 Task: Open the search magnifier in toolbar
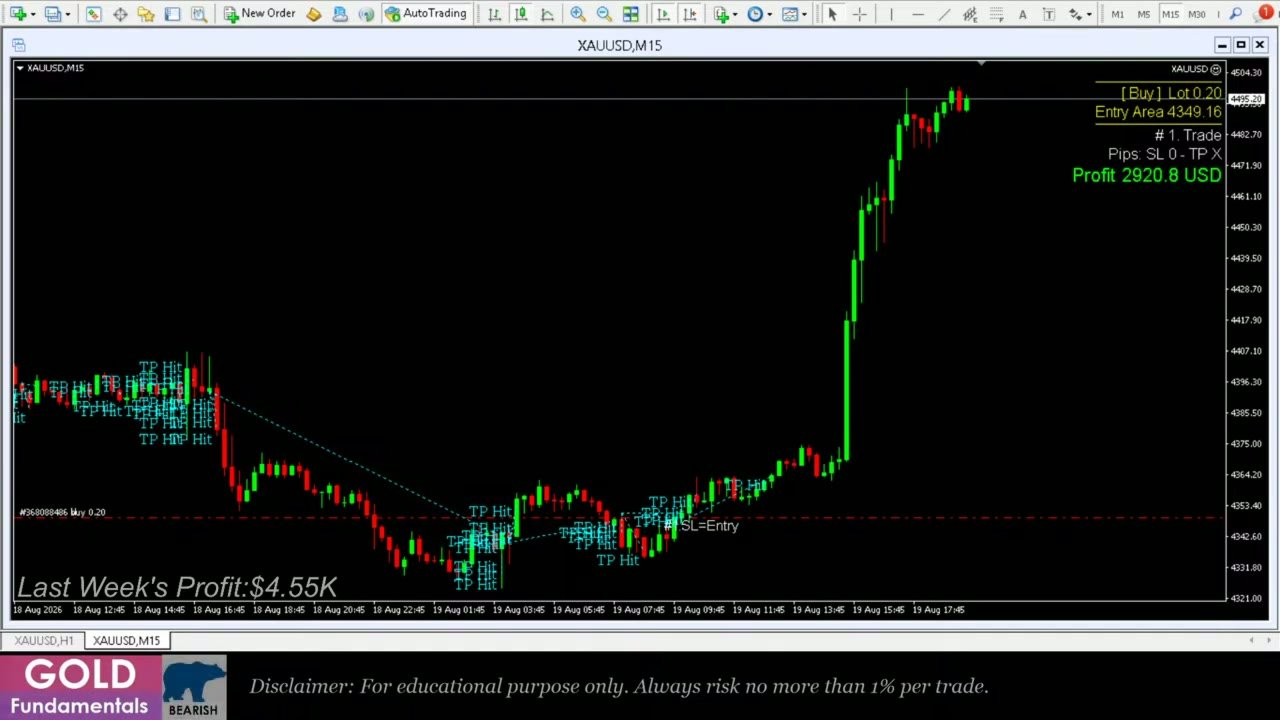tap(1236, 14)
